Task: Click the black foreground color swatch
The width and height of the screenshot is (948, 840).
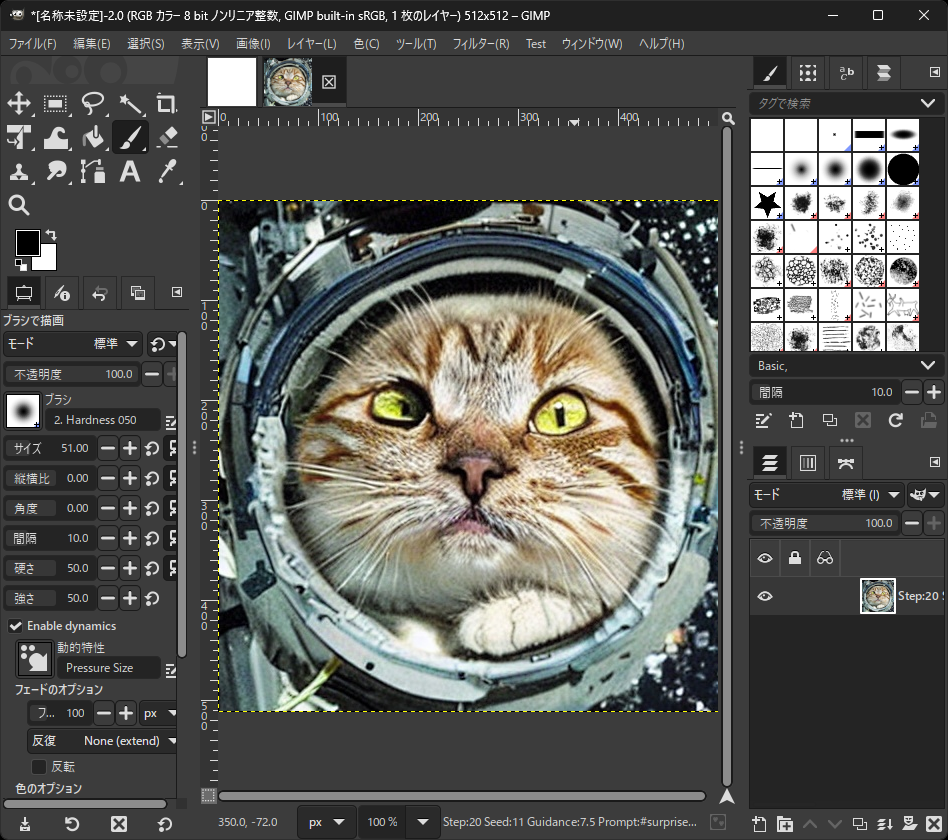Action: click(x=28, y=243)
